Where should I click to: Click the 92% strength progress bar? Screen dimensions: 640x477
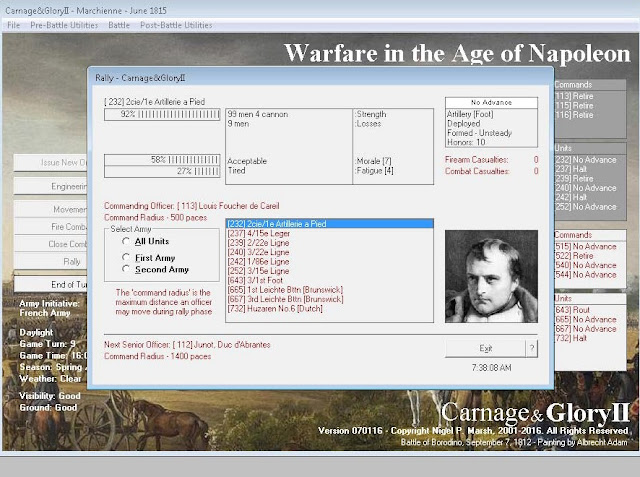tap(162, 114)
